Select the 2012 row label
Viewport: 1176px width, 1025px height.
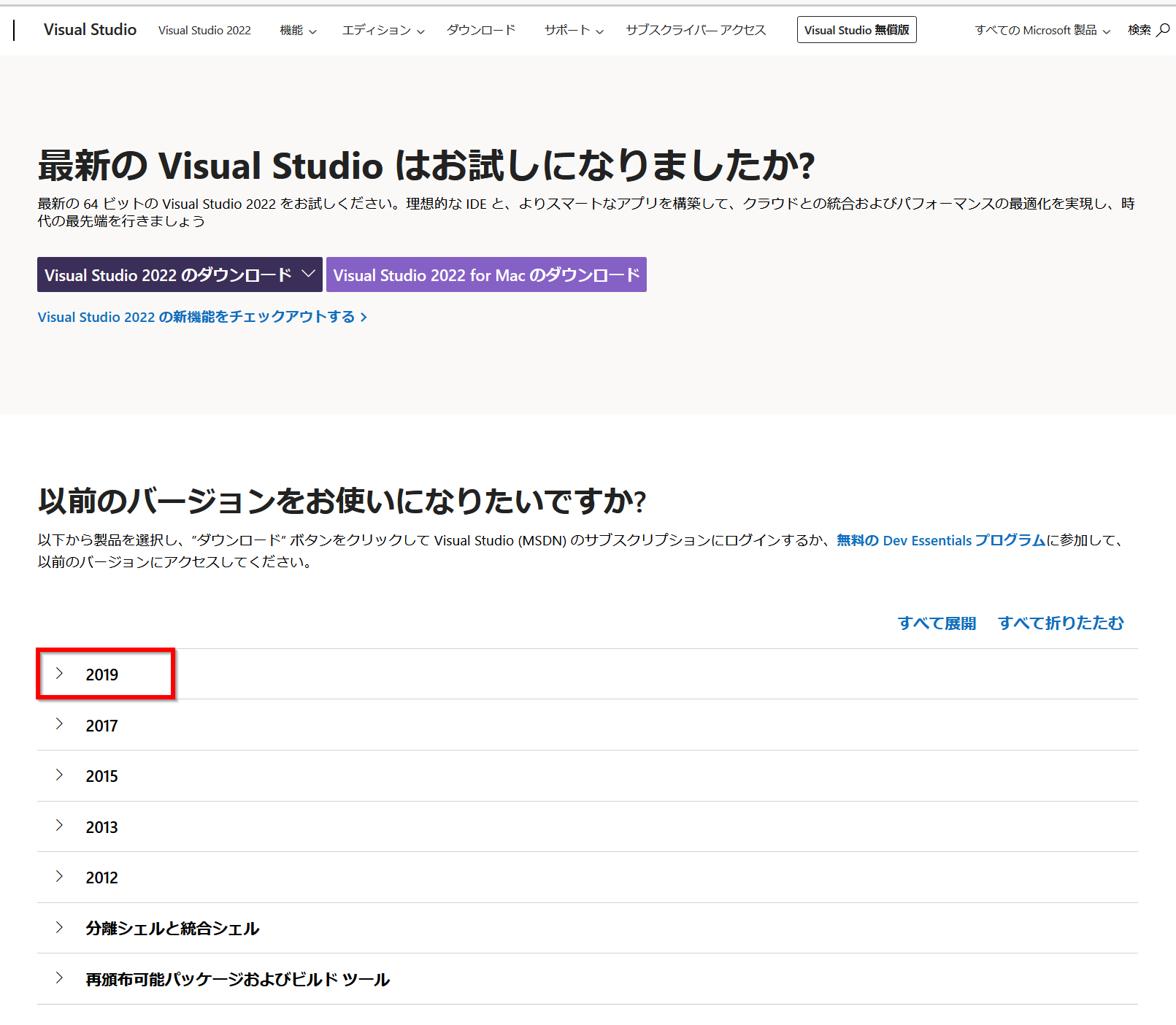[101, 878]
